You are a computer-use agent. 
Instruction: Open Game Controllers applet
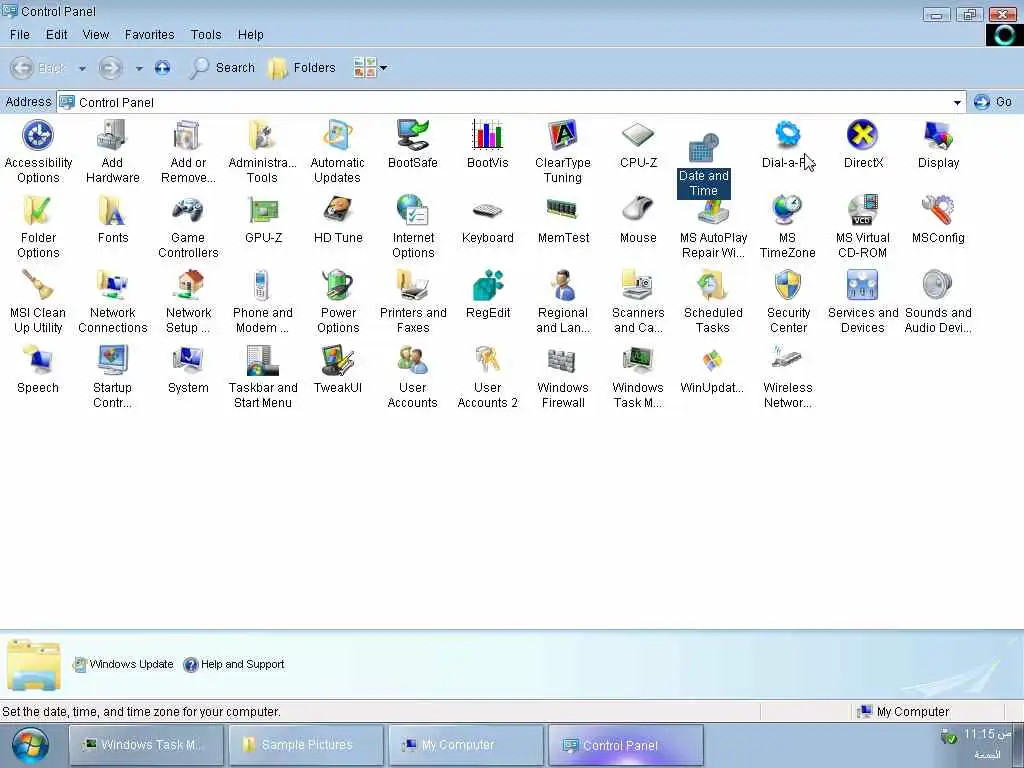188,227
